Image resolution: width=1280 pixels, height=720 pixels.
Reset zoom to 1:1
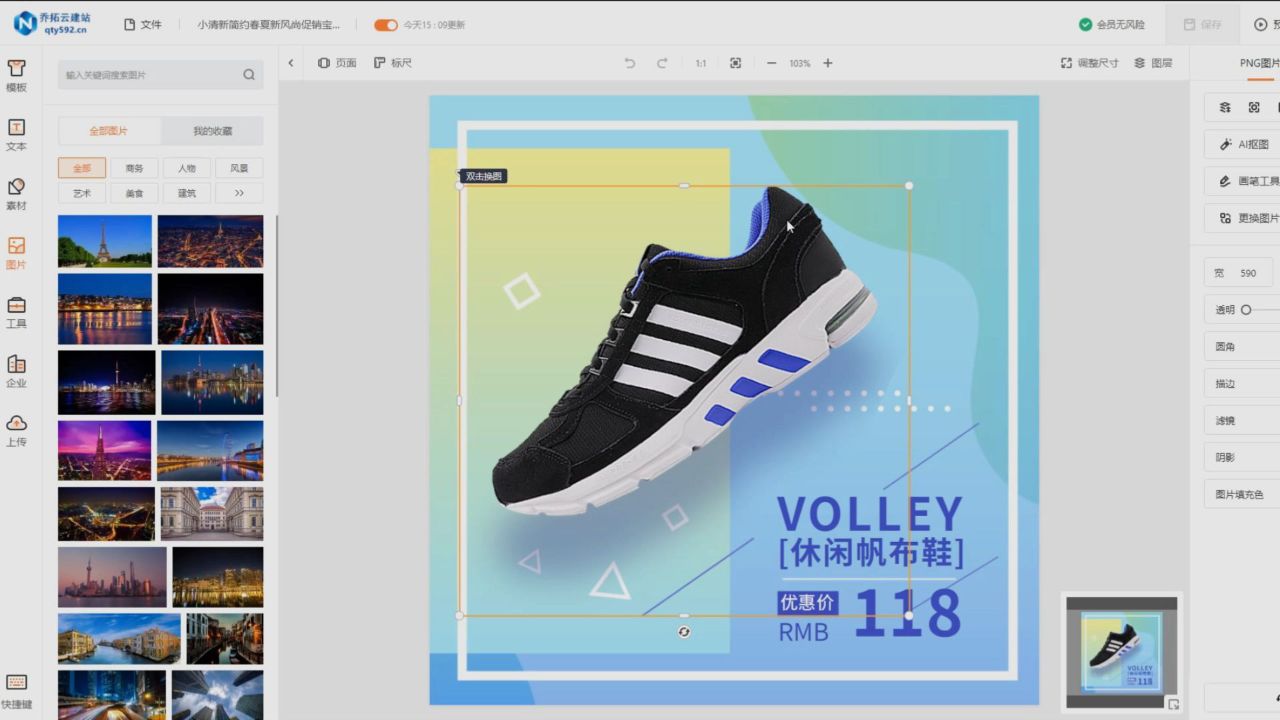tap(701, 63)
